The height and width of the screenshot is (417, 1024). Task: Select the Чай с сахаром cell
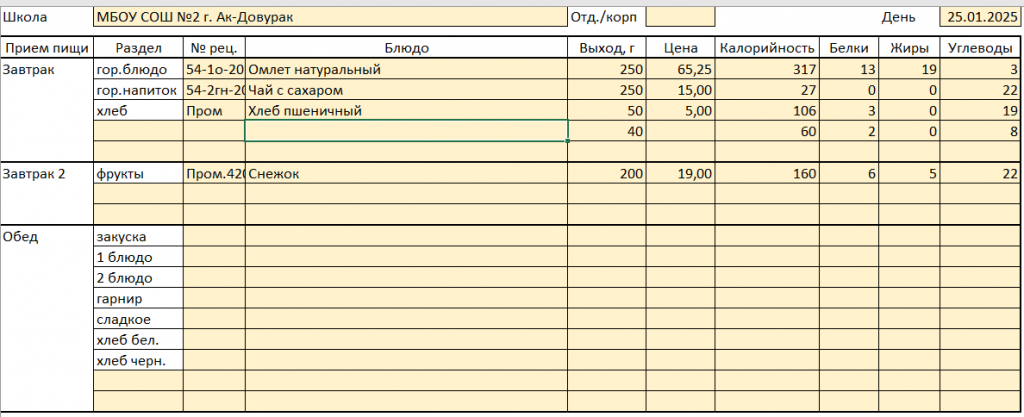pyautogui.click(x=406, y=91)
